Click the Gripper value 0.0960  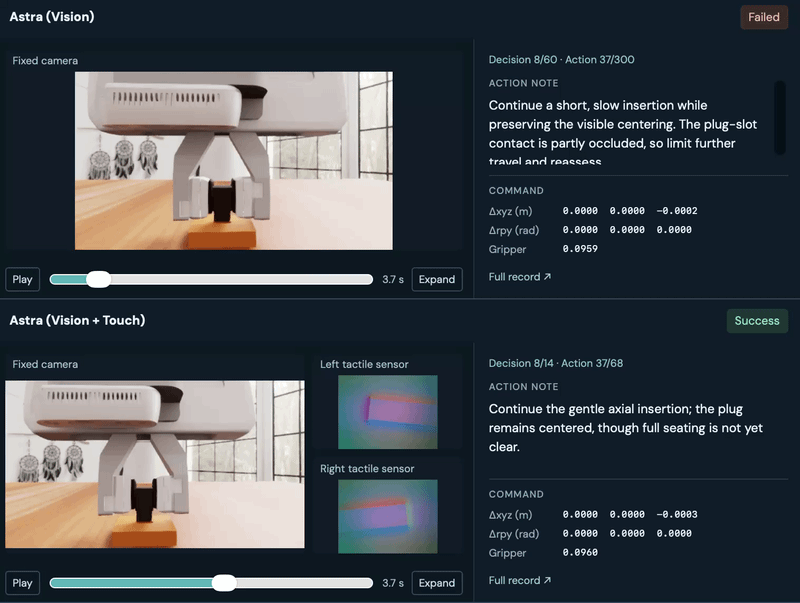click(580, 552)
